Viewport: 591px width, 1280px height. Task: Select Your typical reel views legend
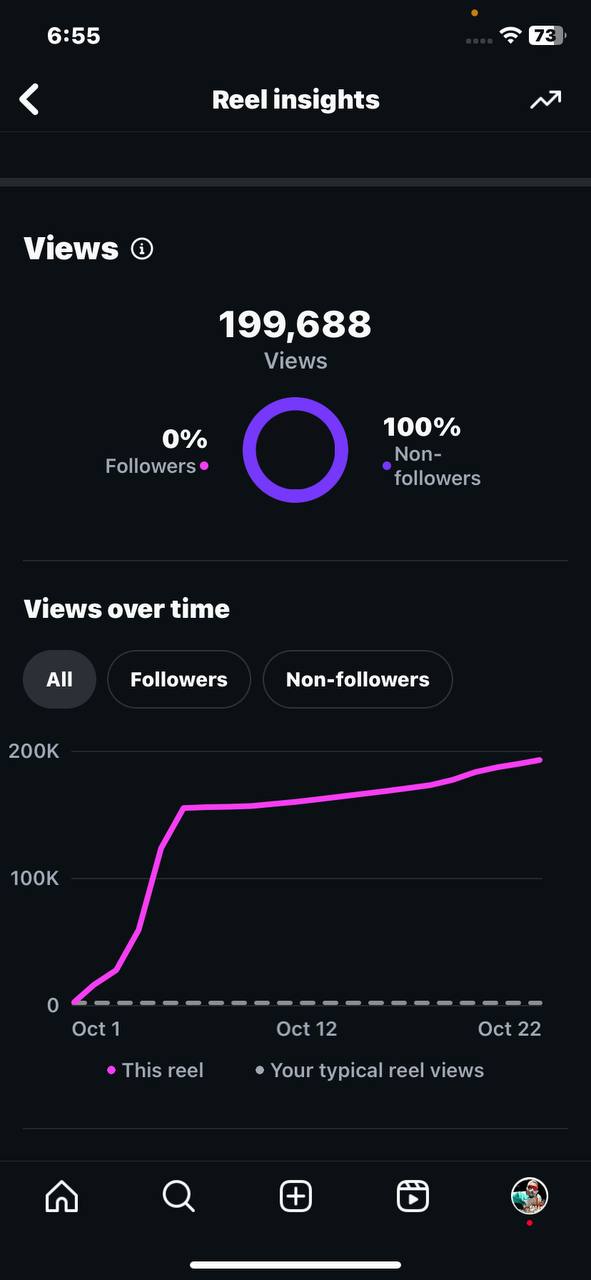tap(370, 1070)
